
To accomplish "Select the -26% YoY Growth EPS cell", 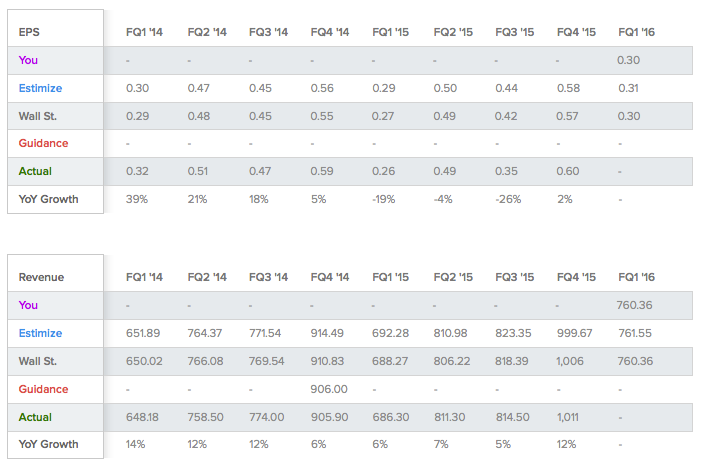I will 508,199.
